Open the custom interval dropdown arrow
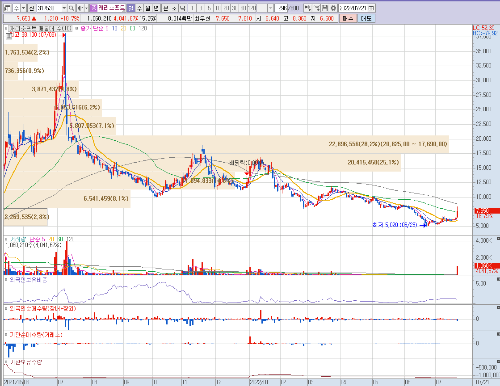The height and width of the screenshot is (386, 500). click(x=271, y=8)
